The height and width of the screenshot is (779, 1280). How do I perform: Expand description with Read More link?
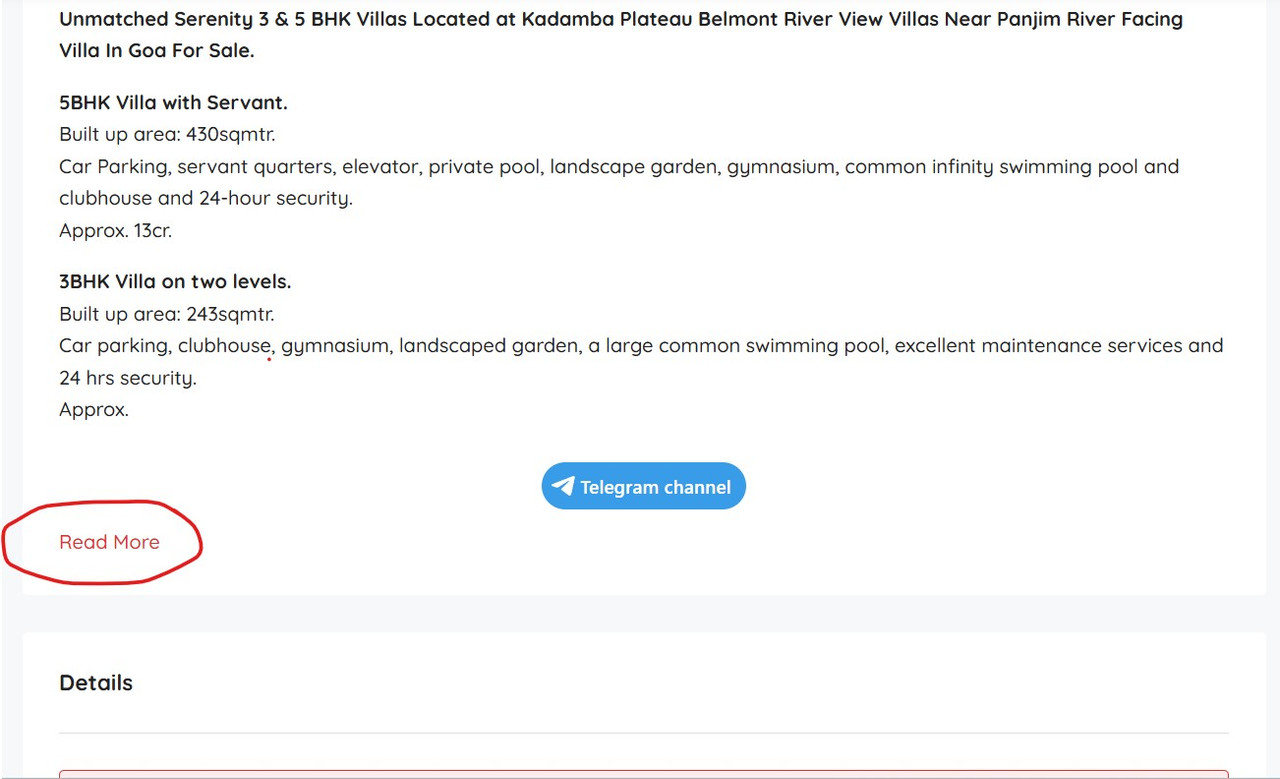click(109, 542)
